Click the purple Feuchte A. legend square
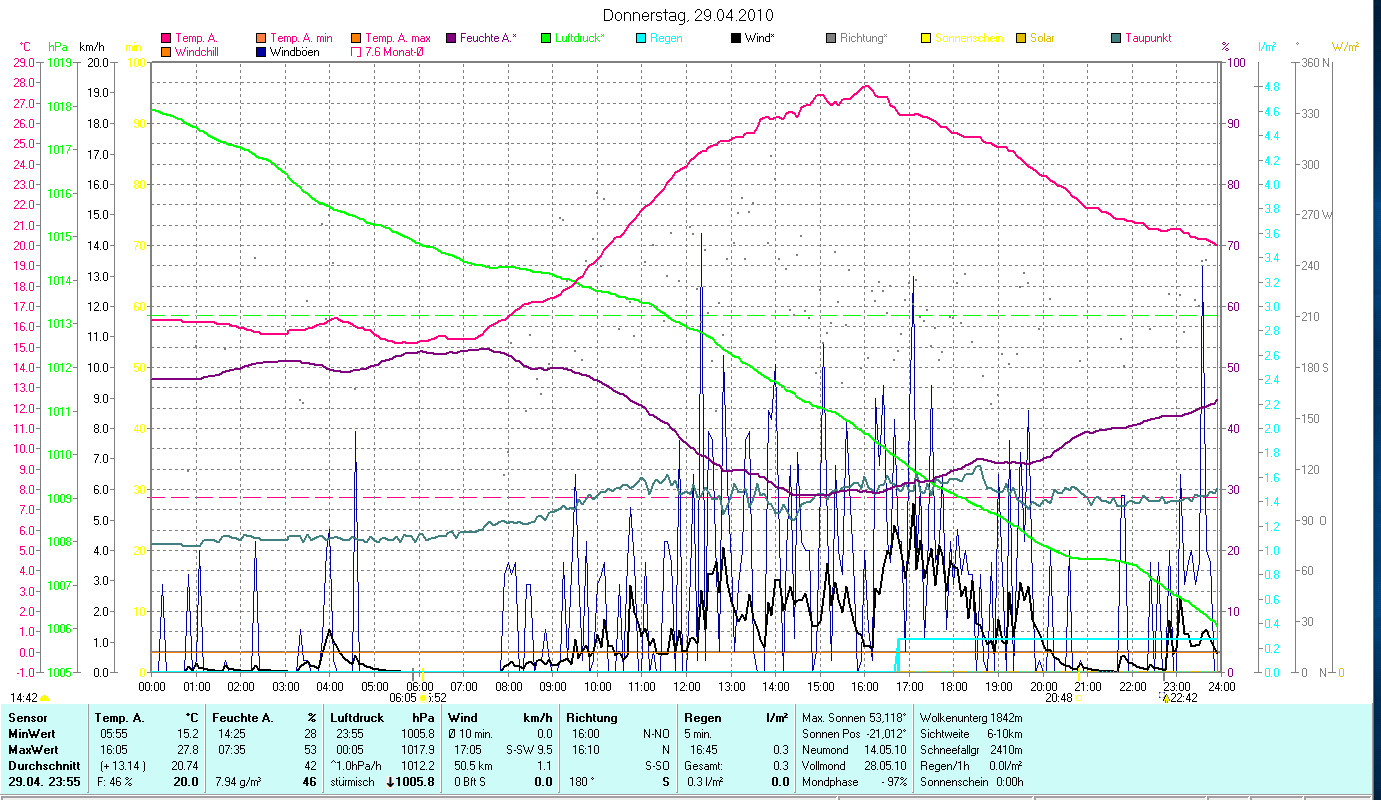Image resolution: width=1381 pixels, height=800 pixels. click(450, 38)
